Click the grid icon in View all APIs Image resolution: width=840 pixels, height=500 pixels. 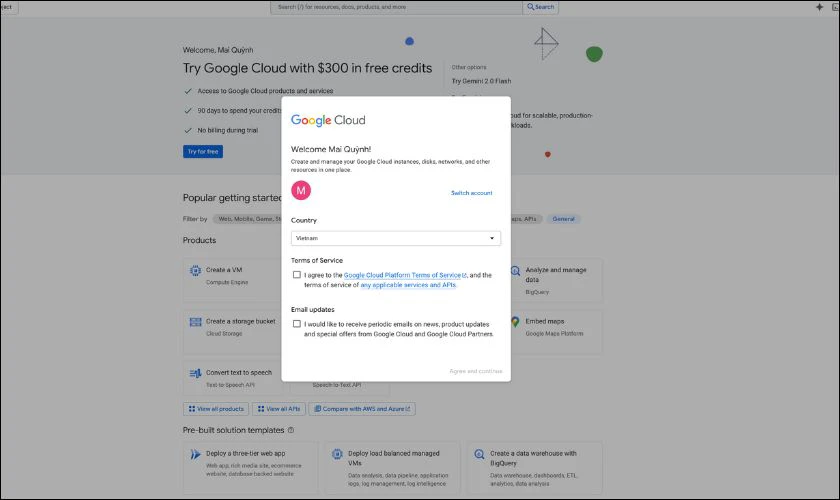261,409
